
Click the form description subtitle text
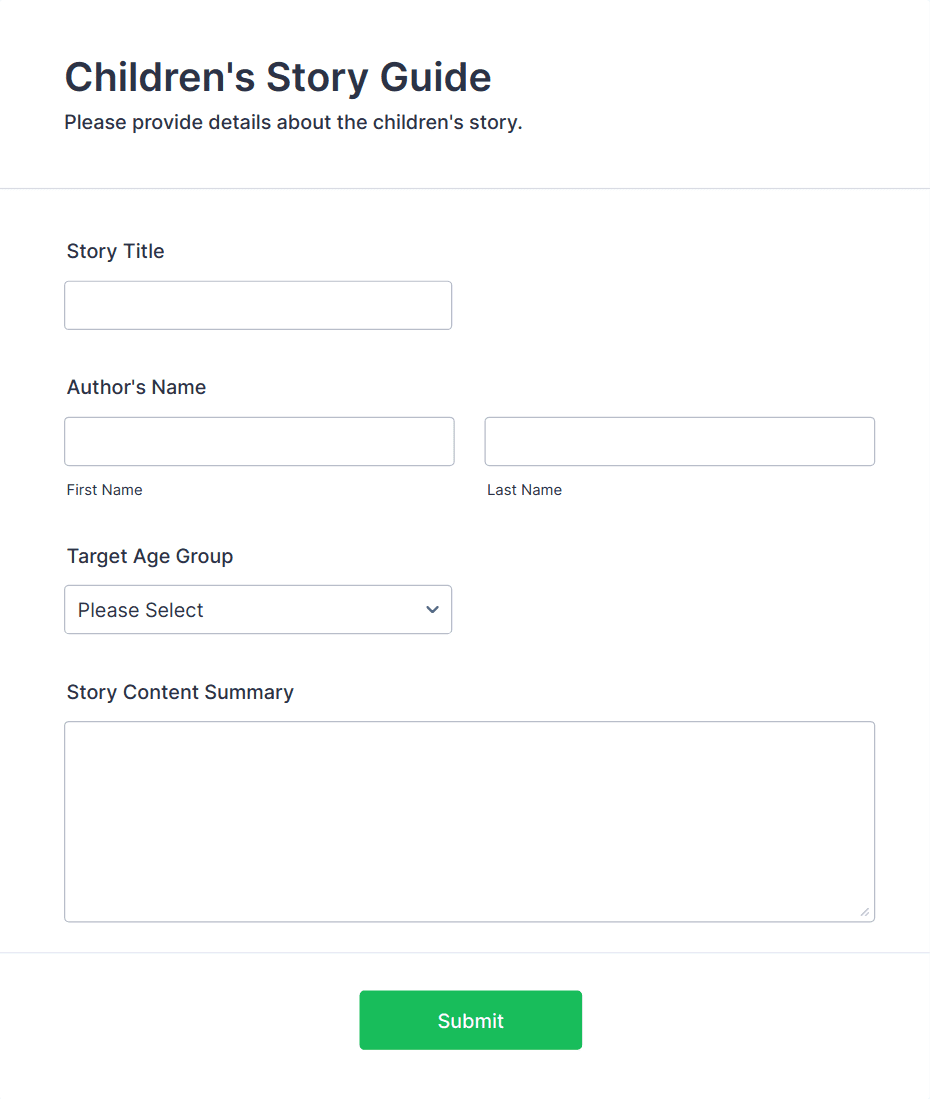pyautogui.click(x=293, y=123)
